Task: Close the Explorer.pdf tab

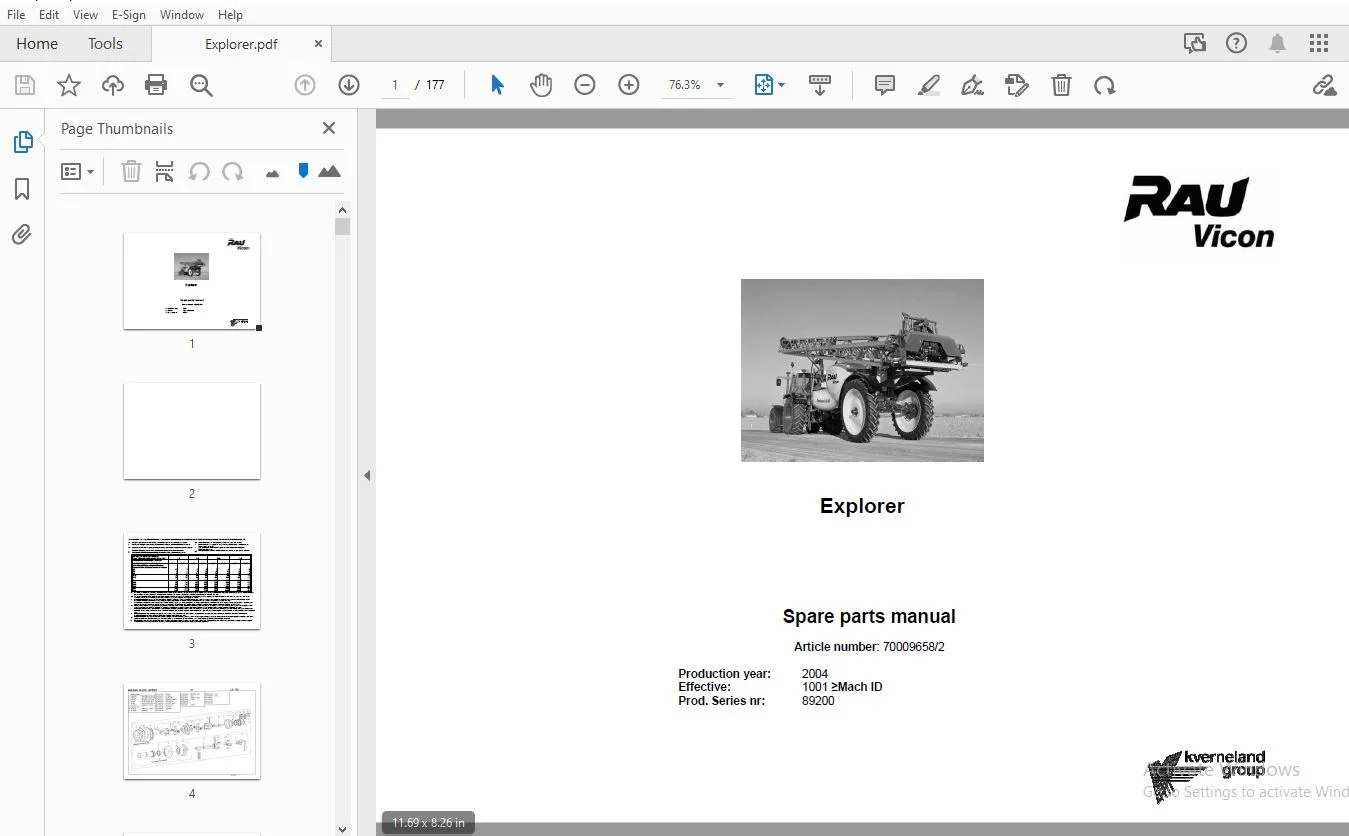Action: (x=319, y=44)
